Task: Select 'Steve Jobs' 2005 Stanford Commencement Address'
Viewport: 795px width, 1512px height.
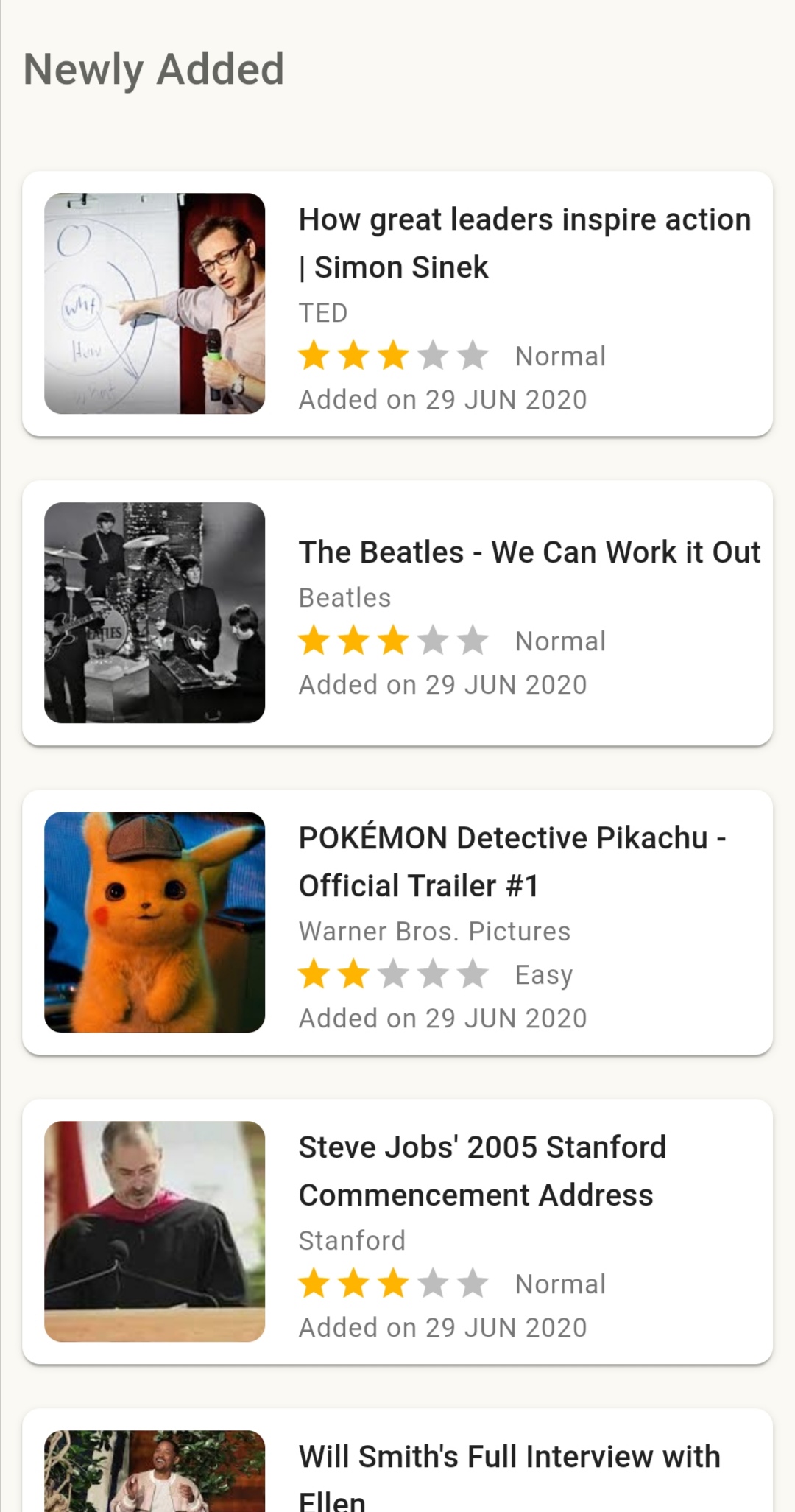Action: pyautogui.click(x=482, y=1171)
